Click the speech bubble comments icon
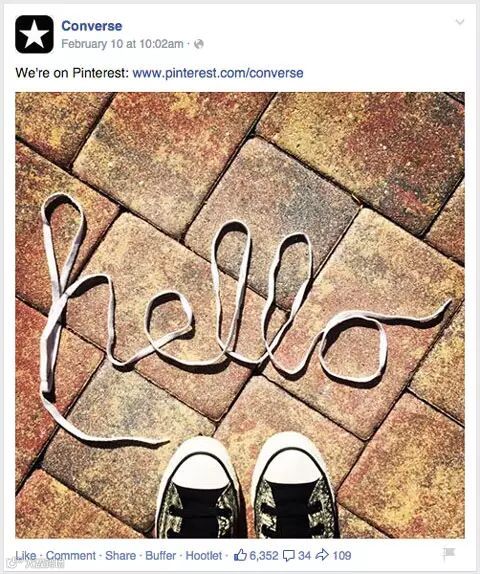480x574 pixels. [x=289, y=556]
